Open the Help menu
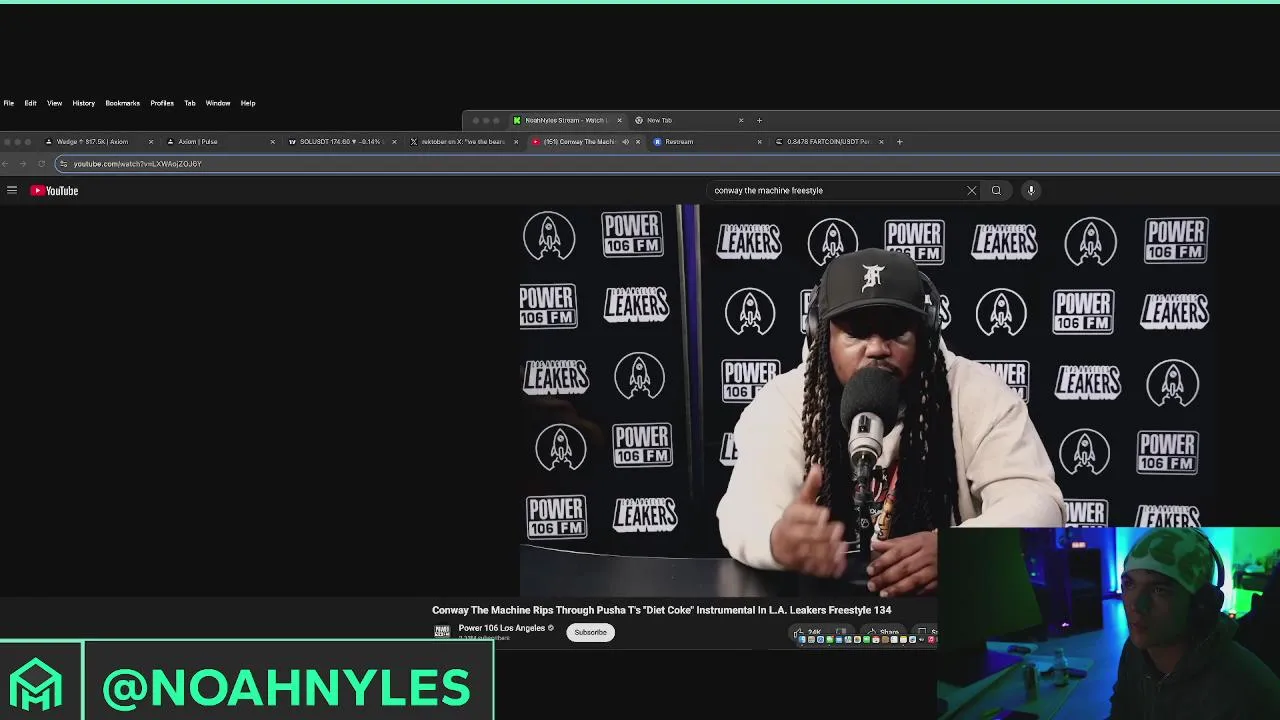 pos(247,103)
